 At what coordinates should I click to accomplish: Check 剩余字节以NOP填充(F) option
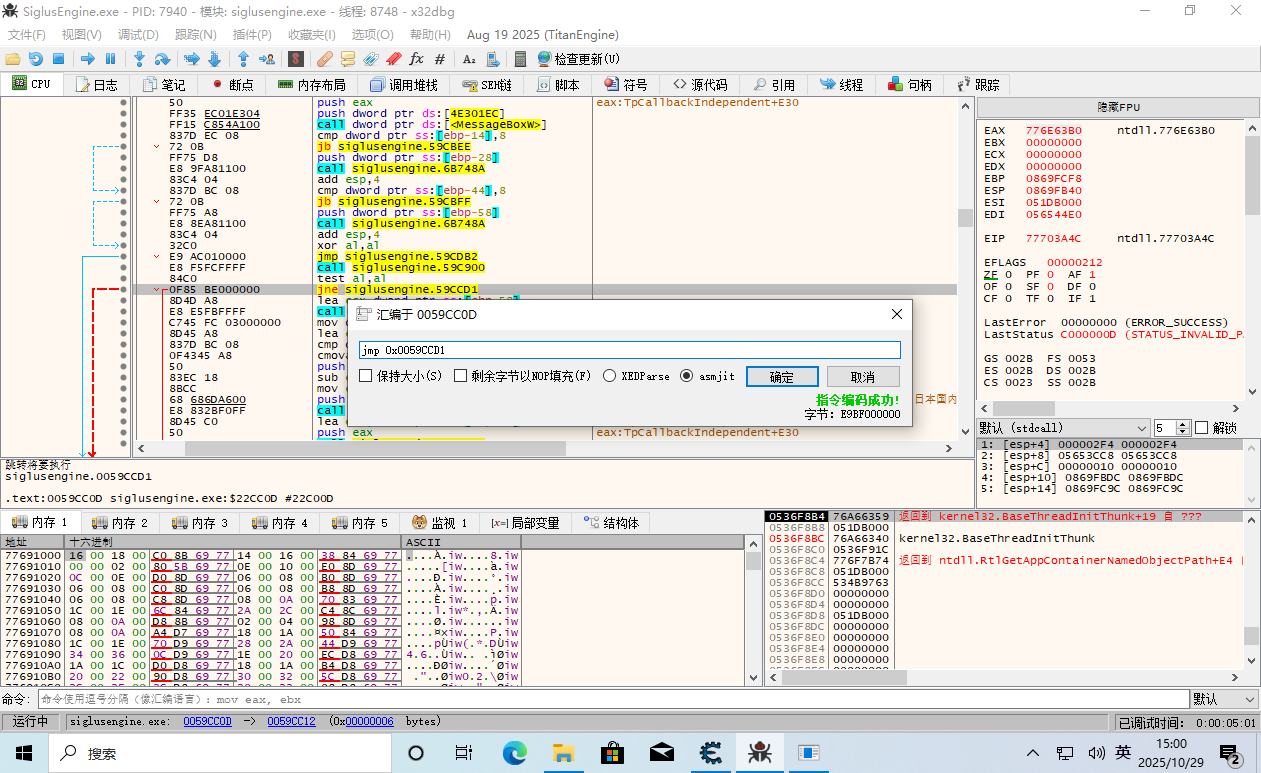[461, 376]
